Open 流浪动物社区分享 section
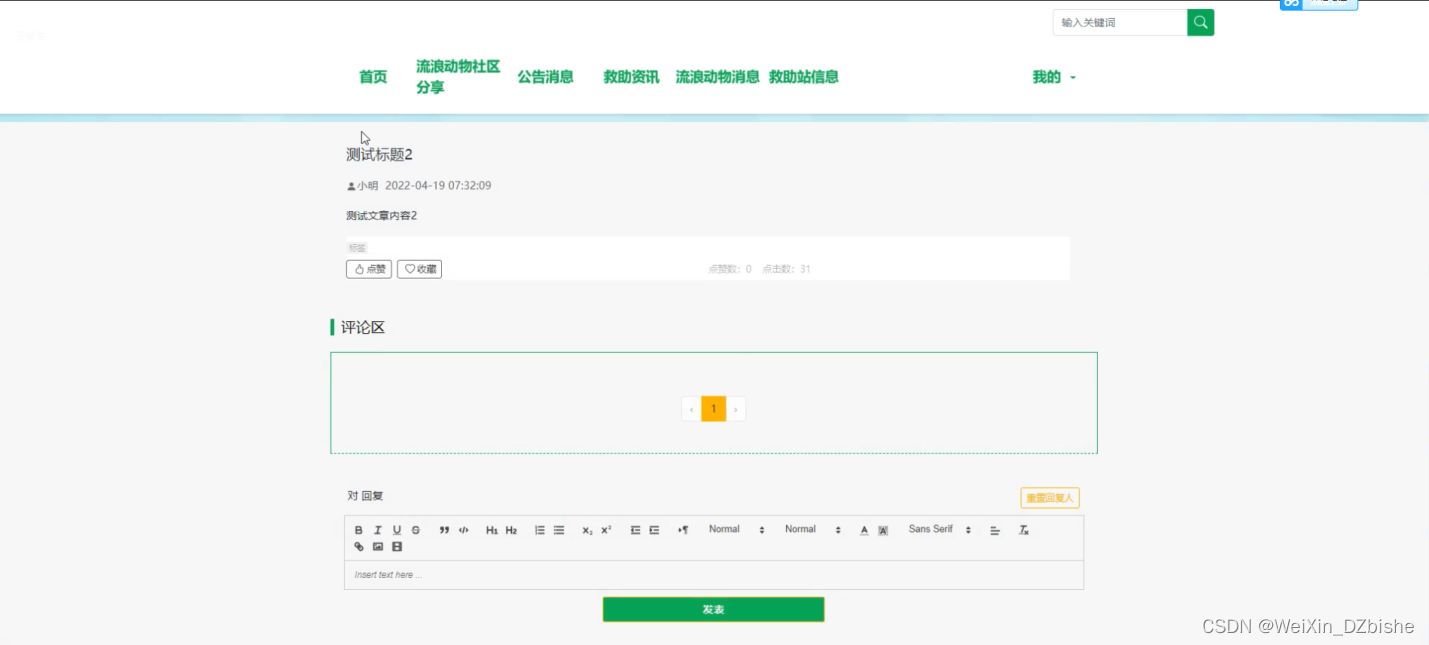This screenshot has height=645, width=1429. 458,77
